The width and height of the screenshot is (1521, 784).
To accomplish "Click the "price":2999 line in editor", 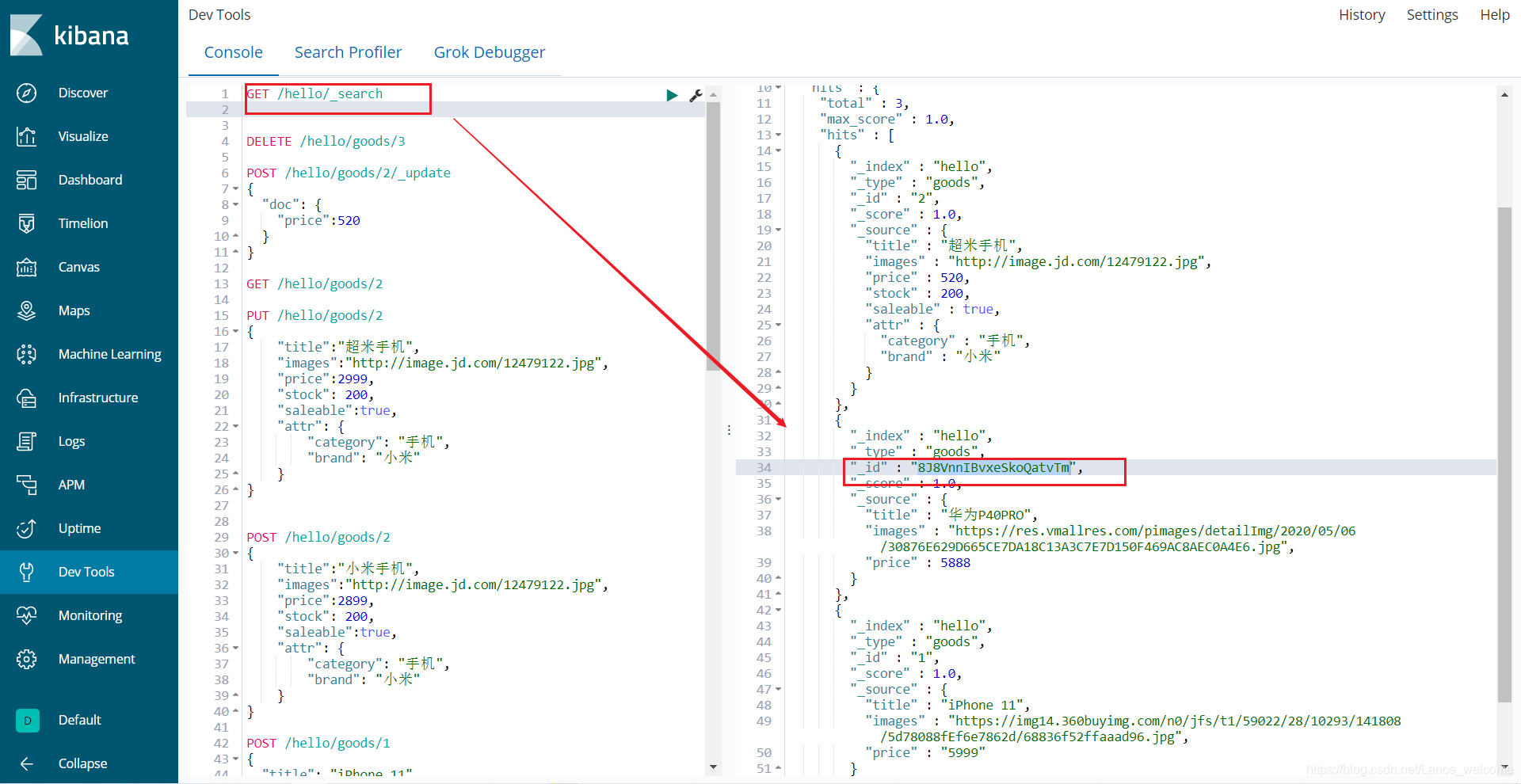I will [x=326, y=379].
